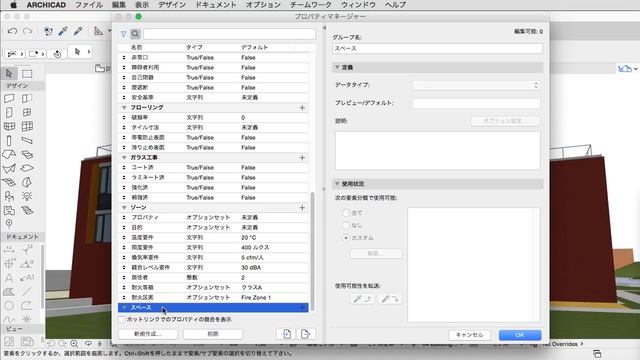
Task: Open the デザイン menu
Action: pyautogui.click(x=172, y=5)
